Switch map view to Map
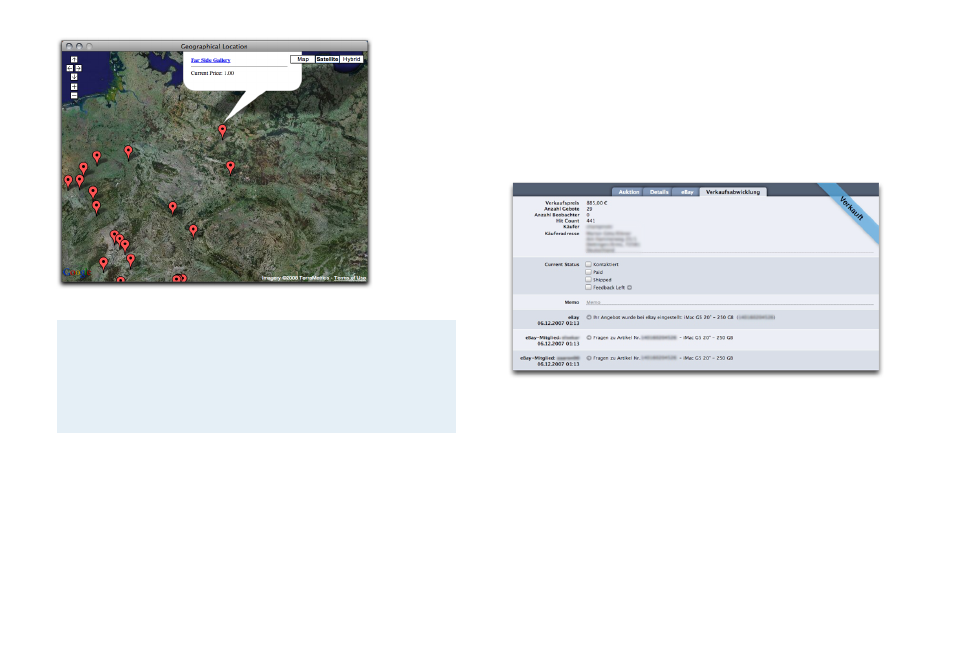954x668 pixels. click(303, 60)
